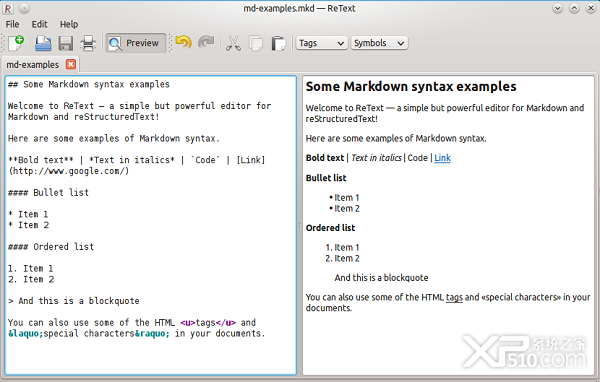Cut selection with the scissors icon
The image size is (600, 382).
(233, 43)
